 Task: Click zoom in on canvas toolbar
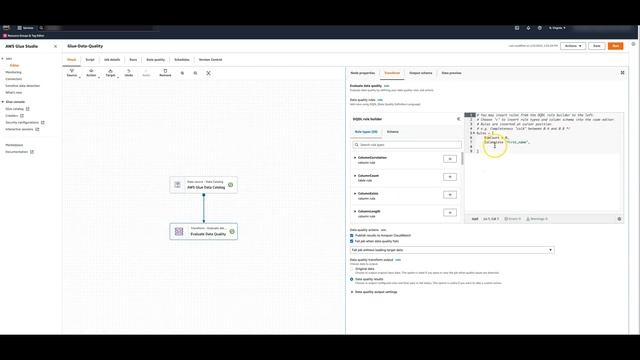(182, 73)
